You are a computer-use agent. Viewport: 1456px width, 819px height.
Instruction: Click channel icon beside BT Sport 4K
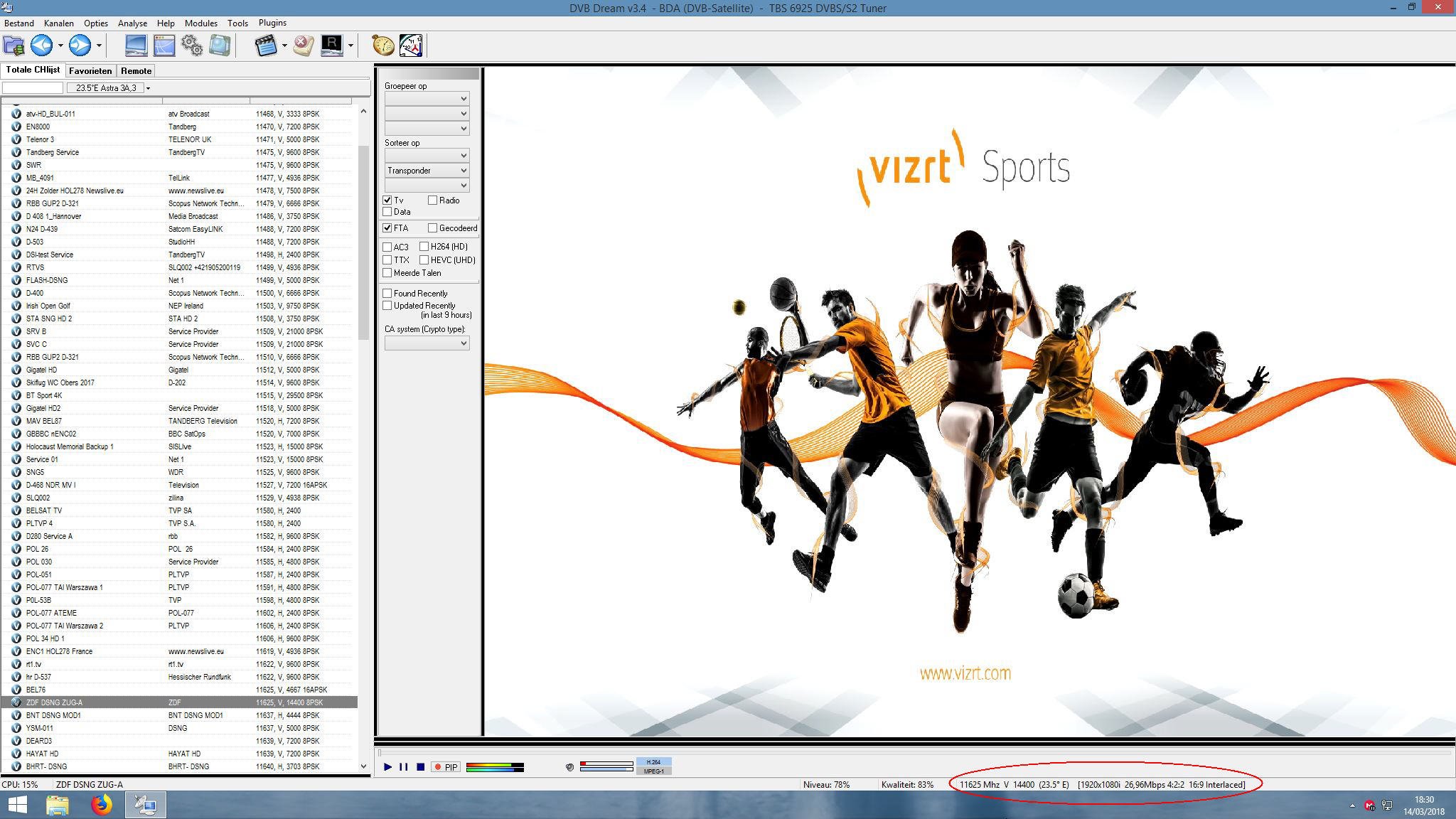(16, 395)
